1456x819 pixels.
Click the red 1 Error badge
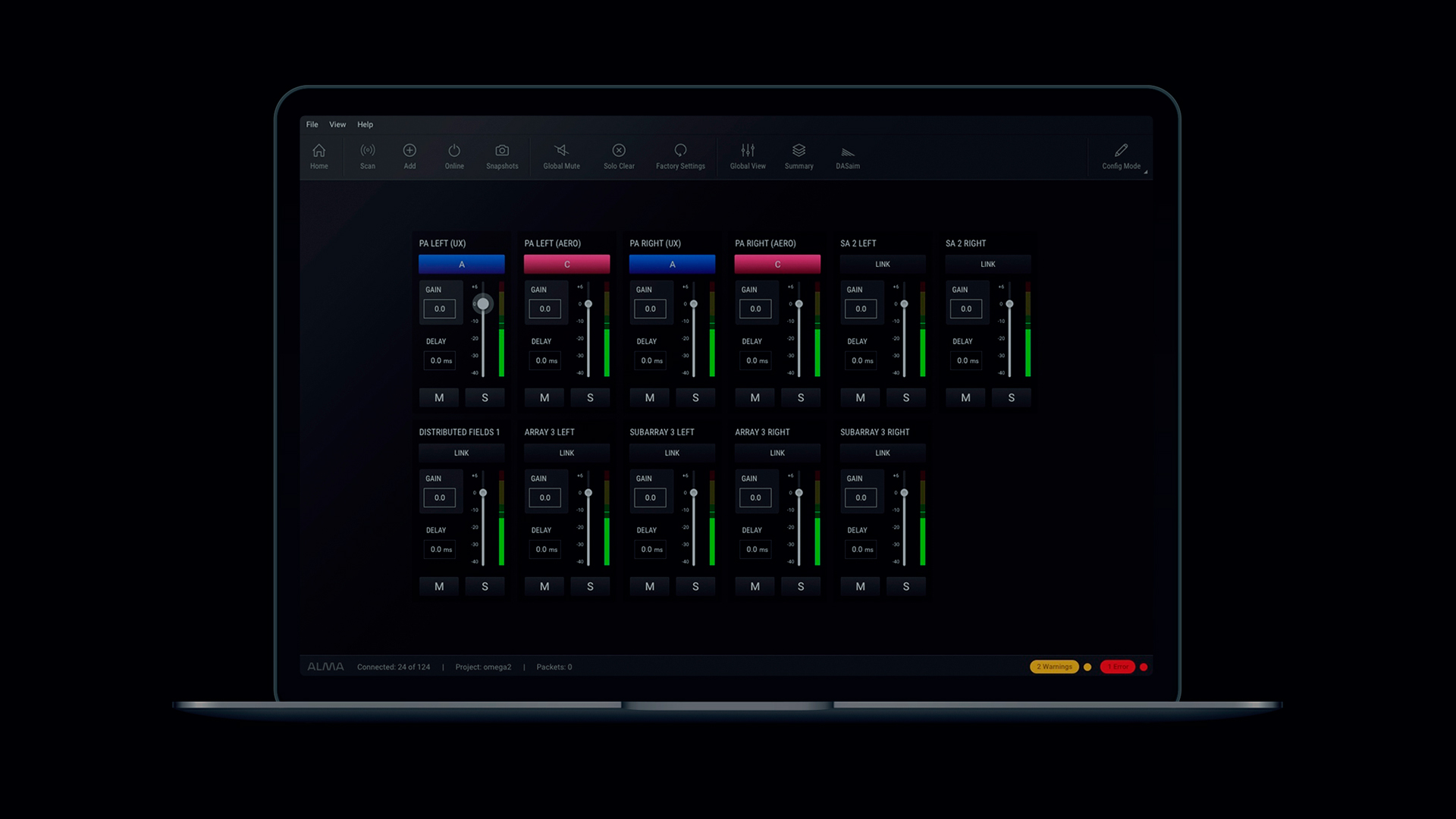point(1117,667)
